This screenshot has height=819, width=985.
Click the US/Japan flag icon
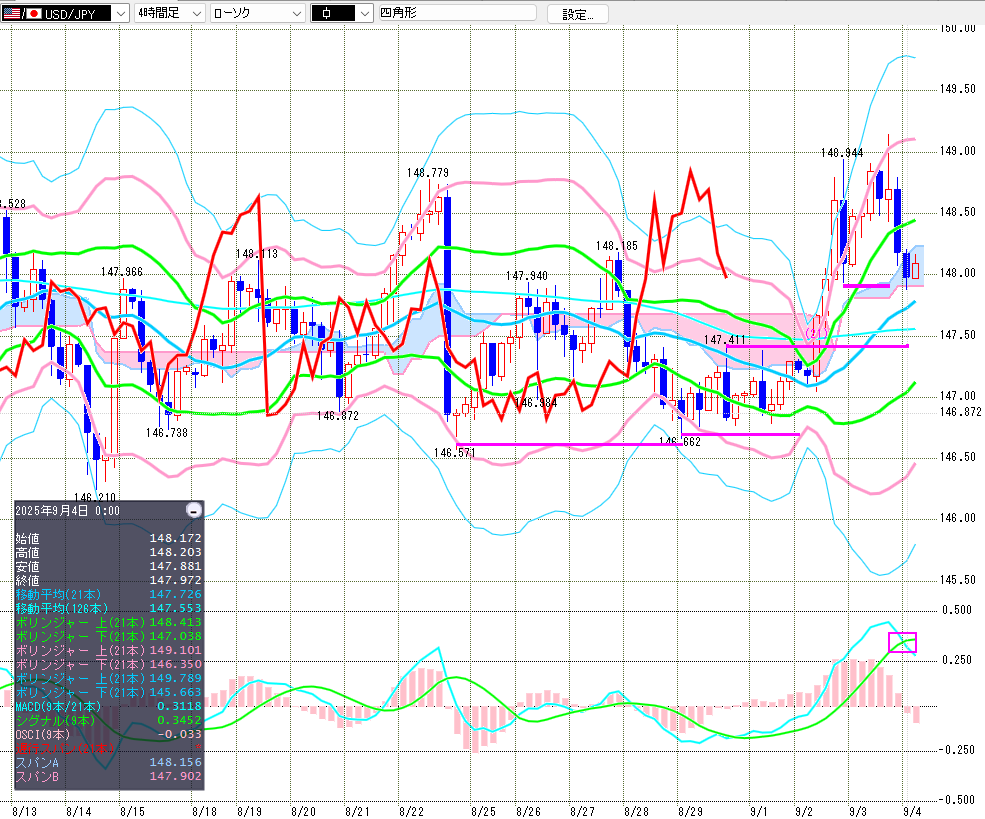tap(21, 13)
